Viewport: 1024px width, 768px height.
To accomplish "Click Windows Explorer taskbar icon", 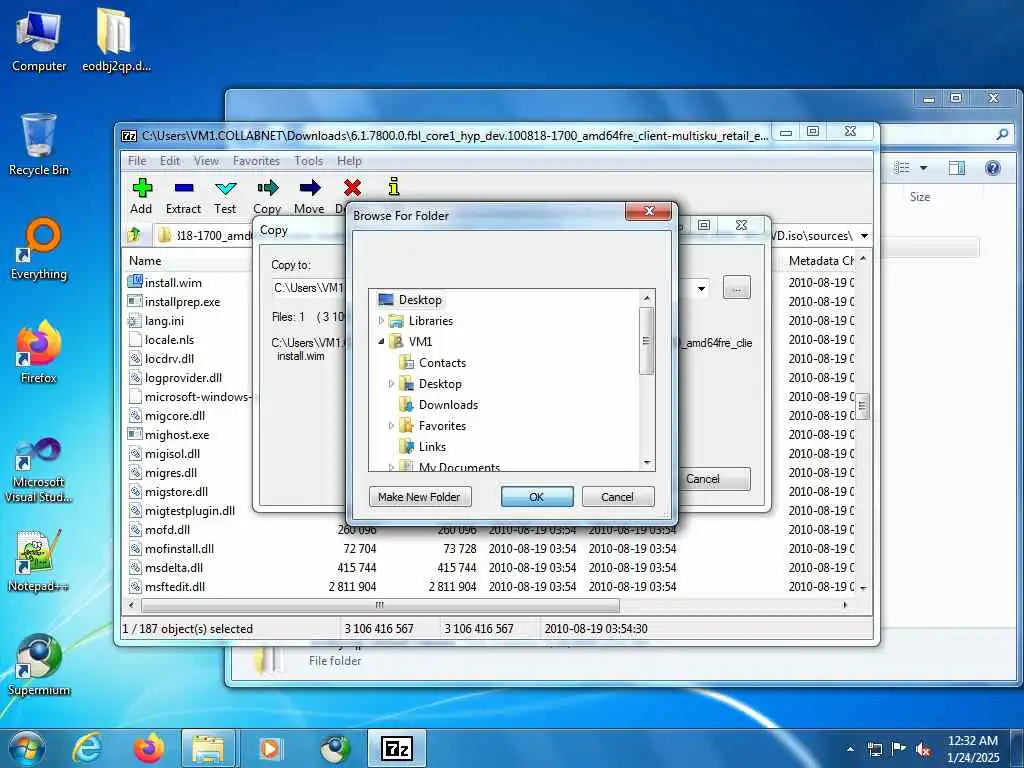I will tap(208, 748).
